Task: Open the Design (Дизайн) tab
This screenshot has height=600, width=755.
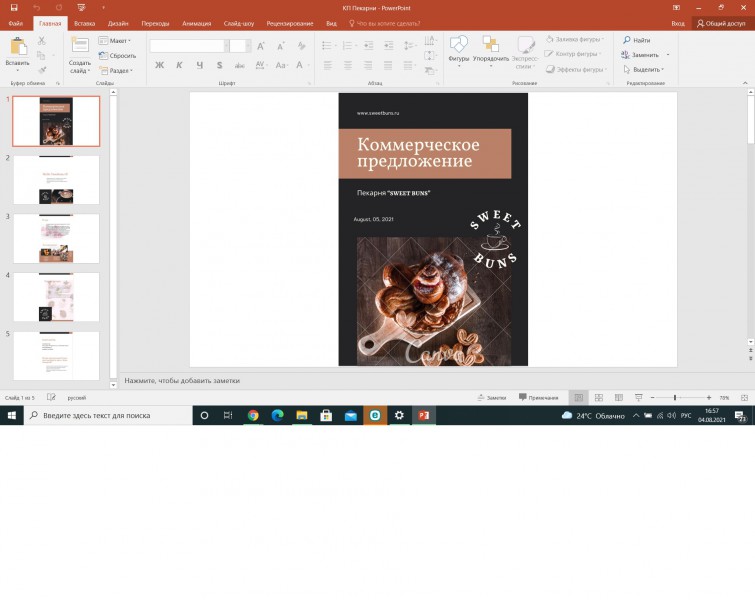Action: click(118, 23)
